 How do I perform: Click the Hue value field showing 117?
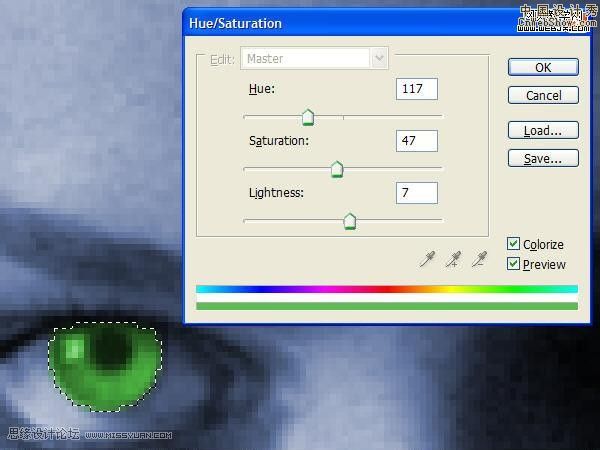tap(417, 89)
